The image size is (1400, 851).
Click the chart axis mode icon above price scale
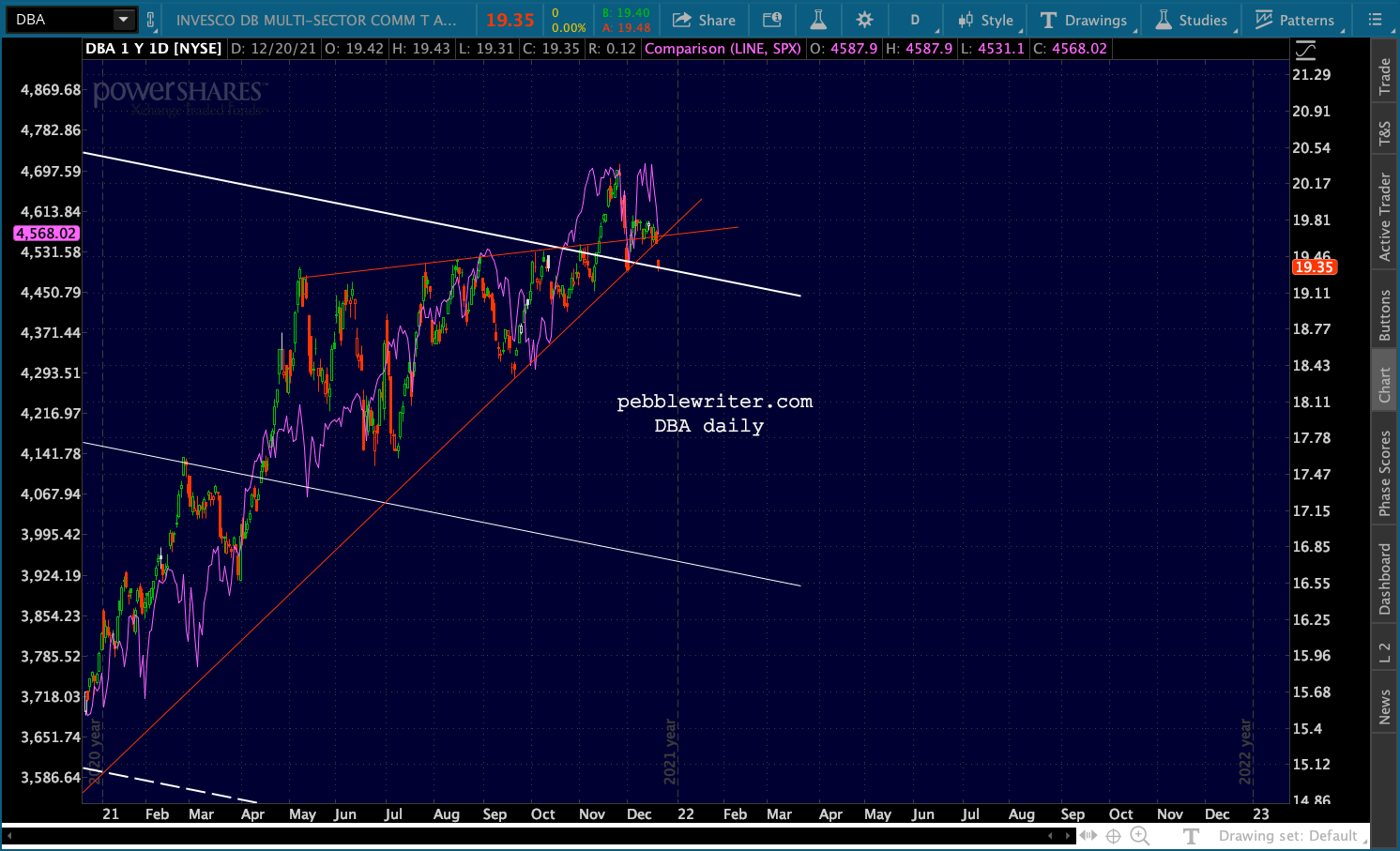pyautogui.click(x=1305, y=50)
